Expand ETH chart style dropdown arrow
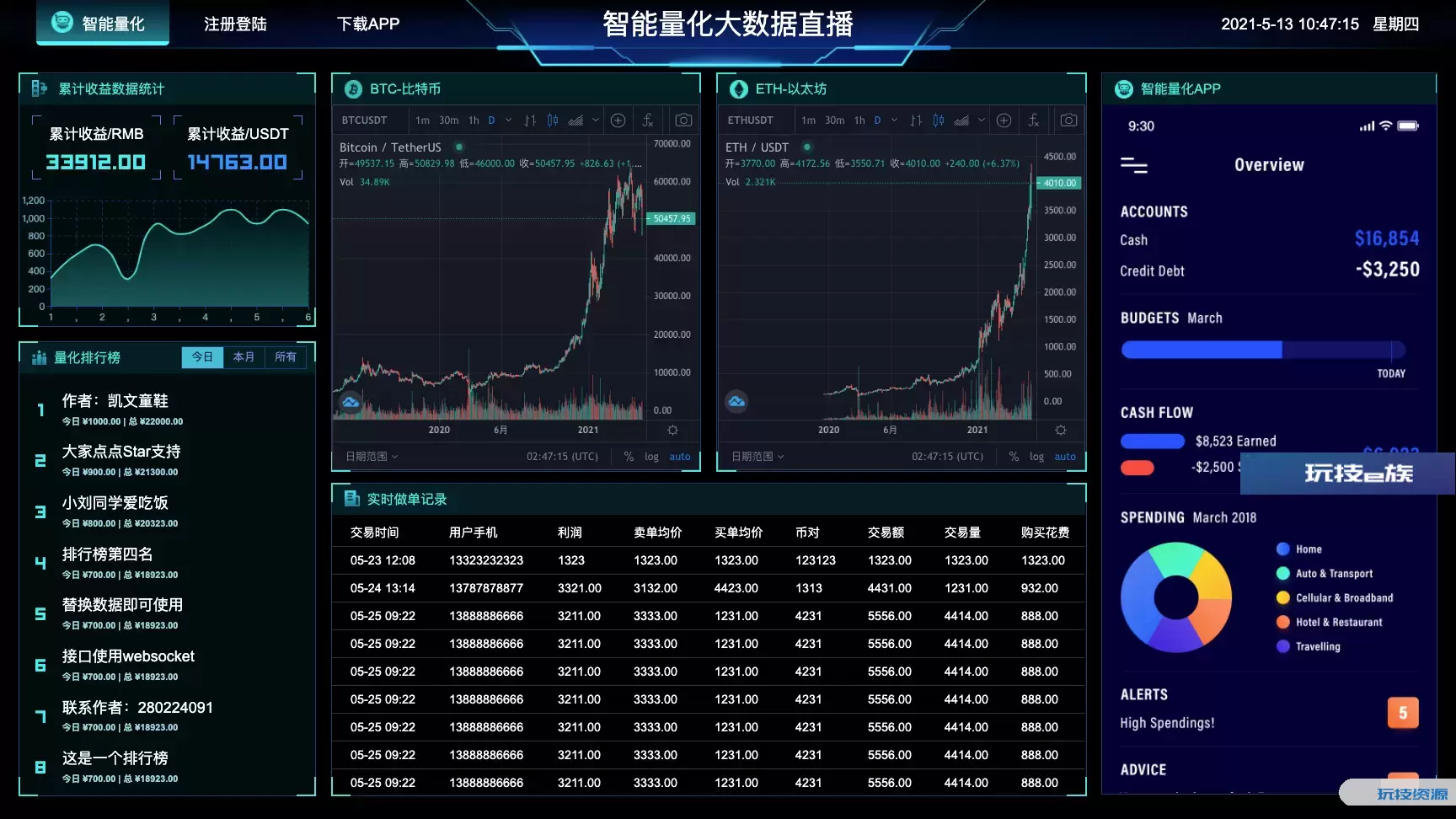The height and width of the screenshot is (819, 1456). 981,120
